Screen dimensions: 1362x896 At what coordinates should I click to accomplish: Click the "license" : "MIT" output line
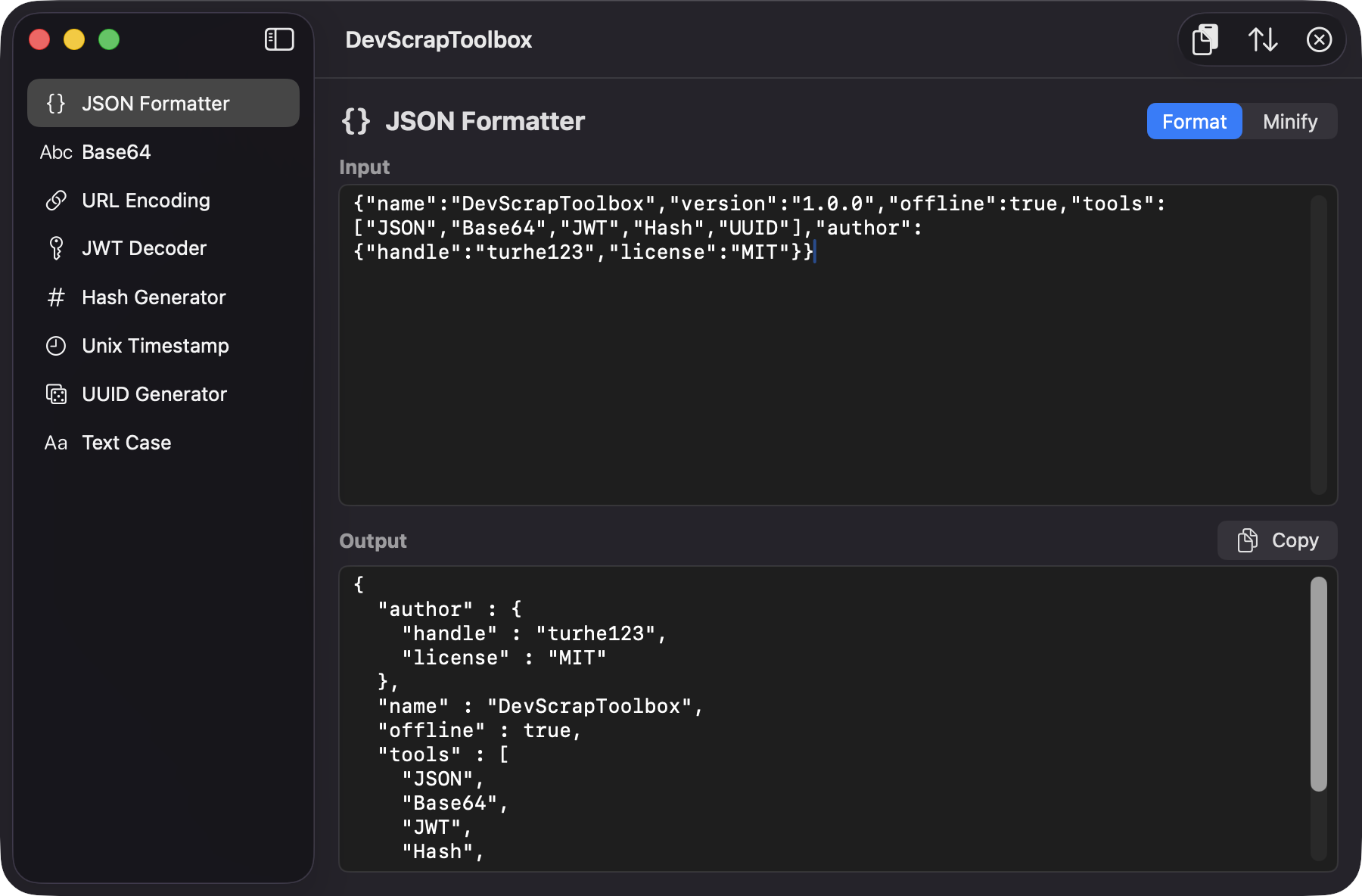pyautogui.click(x=504, y=658)
